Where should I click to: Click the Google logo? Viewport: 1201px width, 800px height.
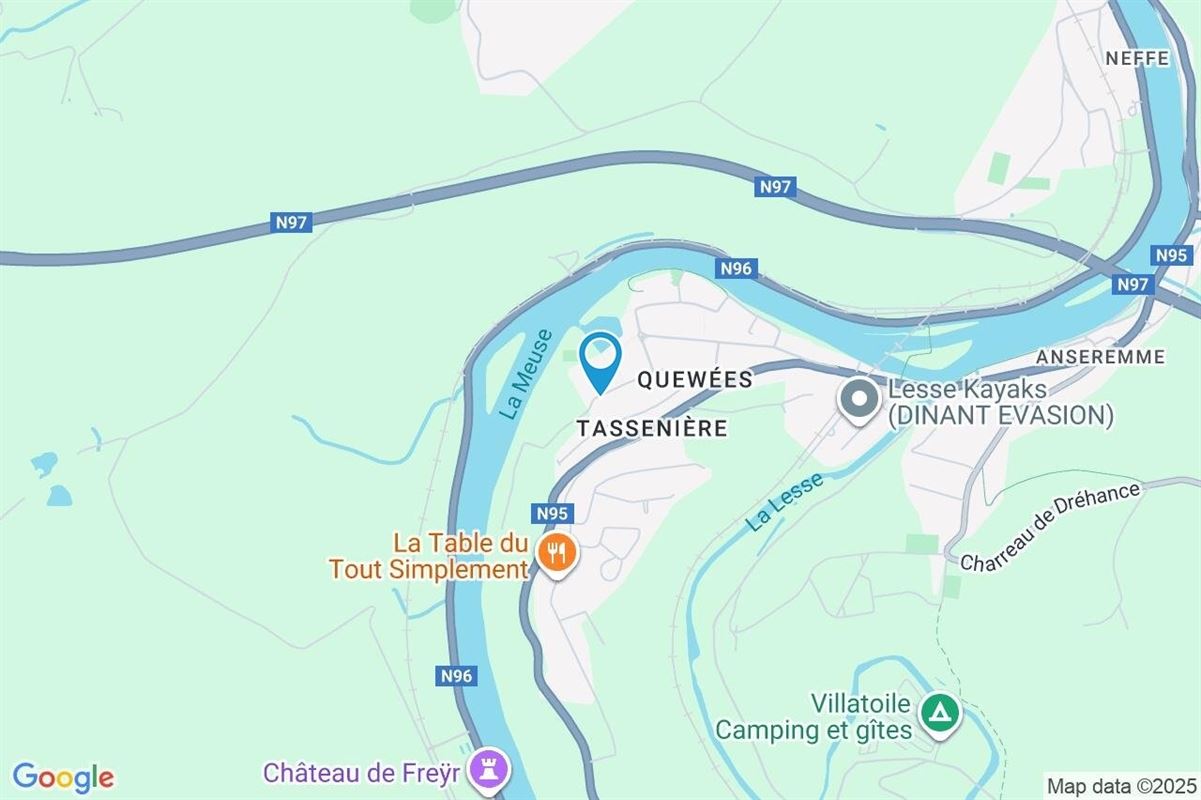pyautogui.click(x=64, y=777)
